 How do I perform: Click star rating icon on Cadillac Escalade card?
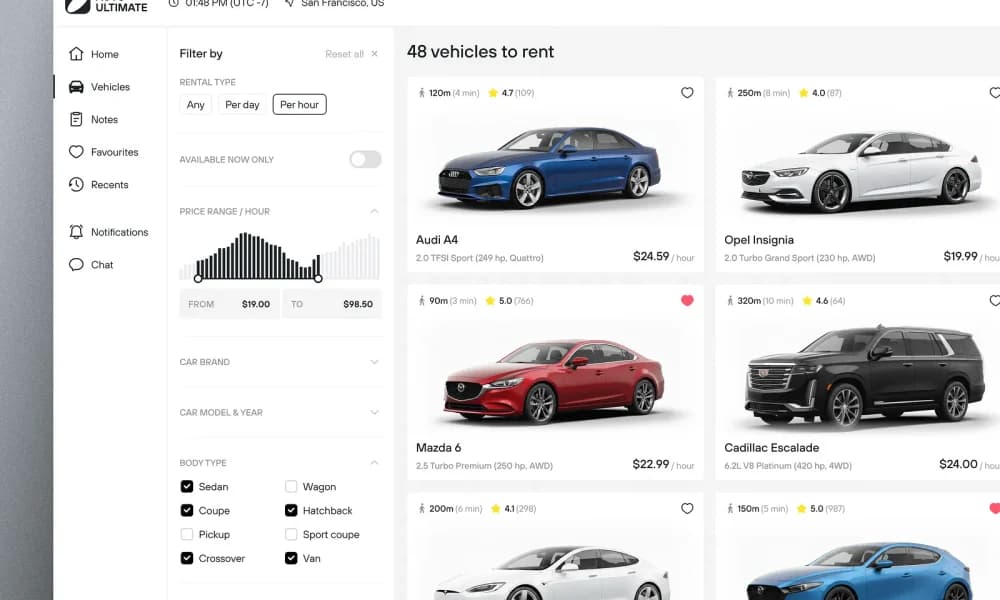(x=807, y=301)
